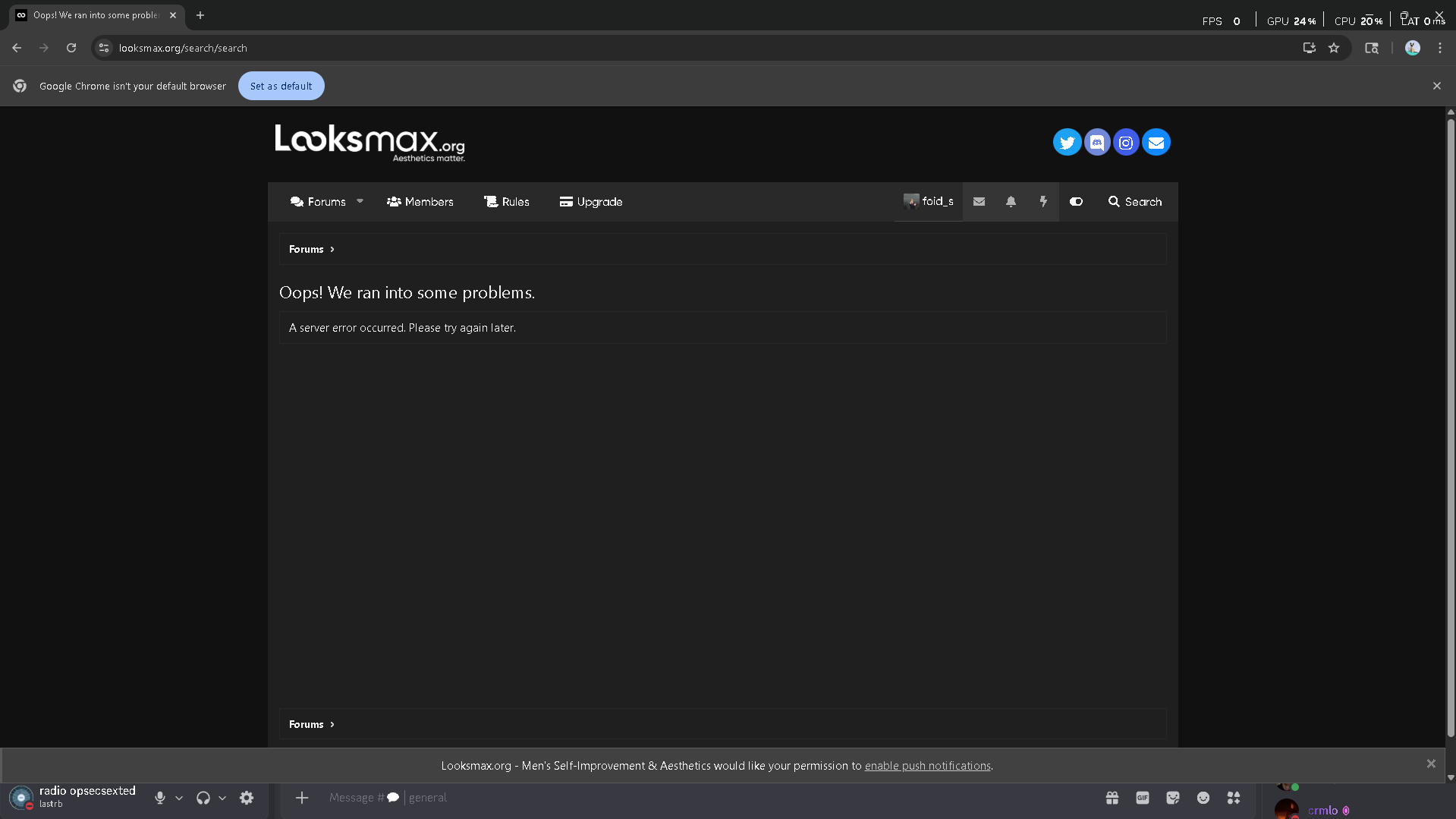This screenshot has height=819, width=1456.
Task: Set Chrome as default browser
Action: click(281, 85)
